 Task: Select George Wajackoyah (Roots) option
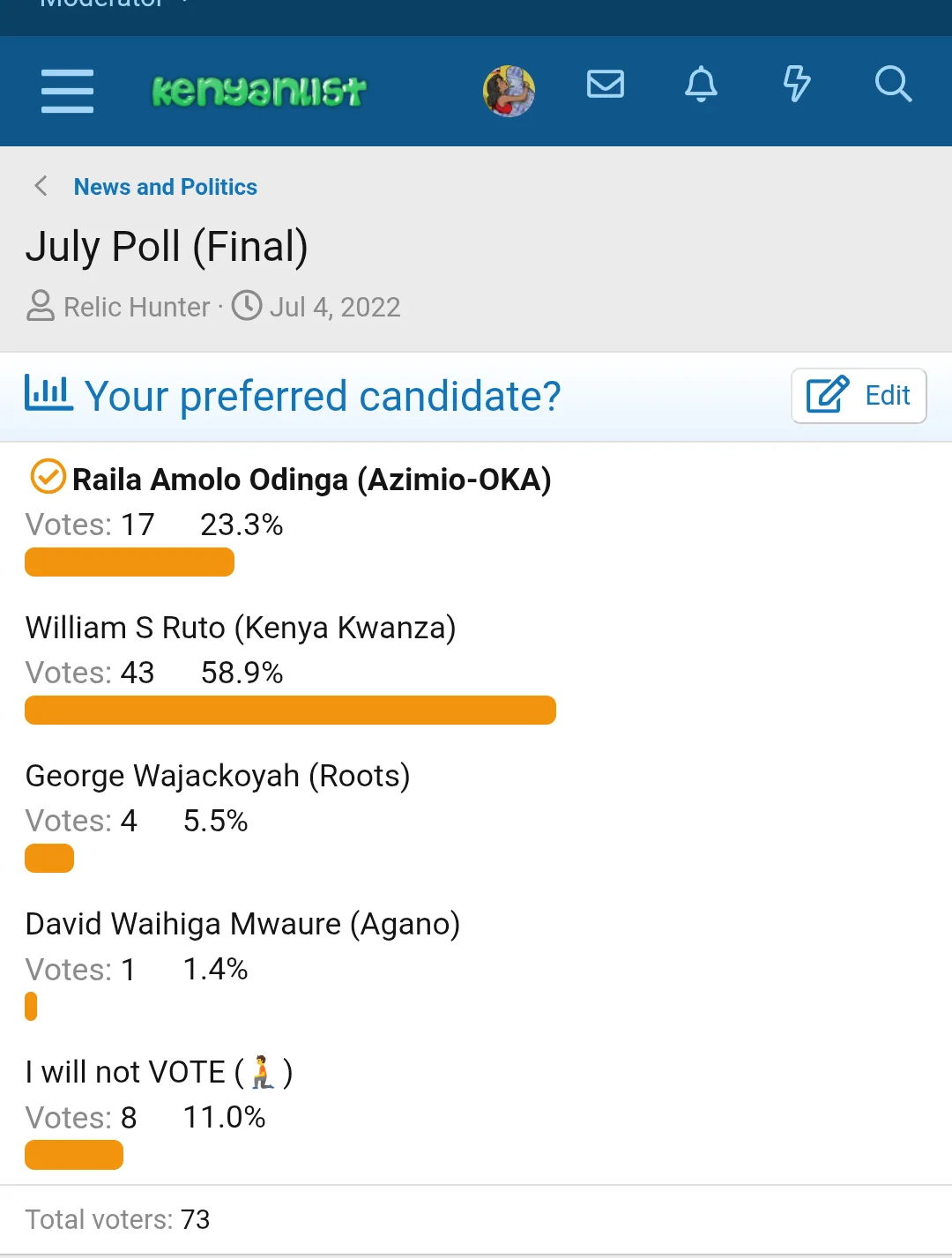218,776
